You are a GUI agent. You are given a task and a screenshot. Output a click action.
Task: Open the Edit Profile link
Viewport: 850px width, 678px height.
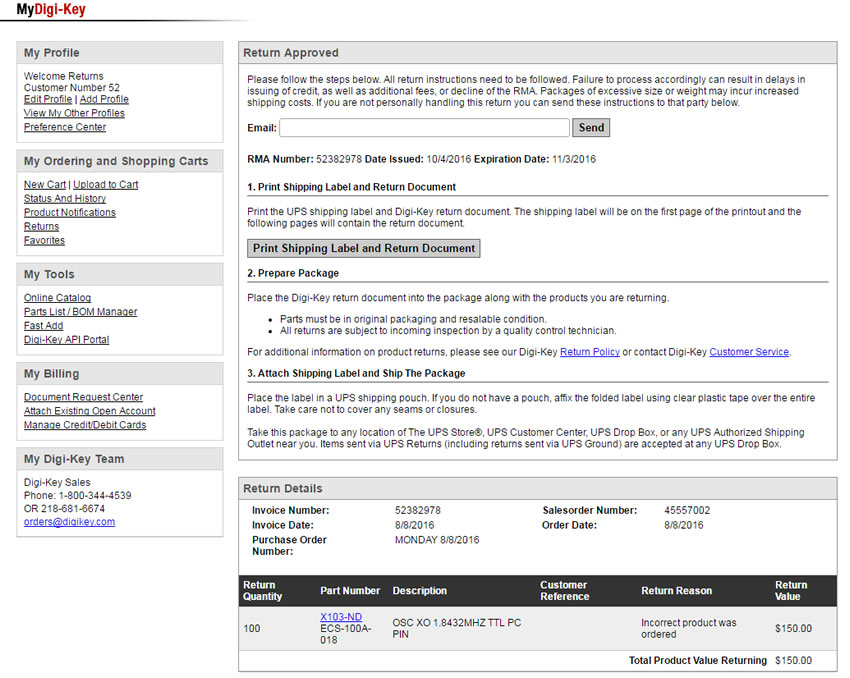[48, 100]
